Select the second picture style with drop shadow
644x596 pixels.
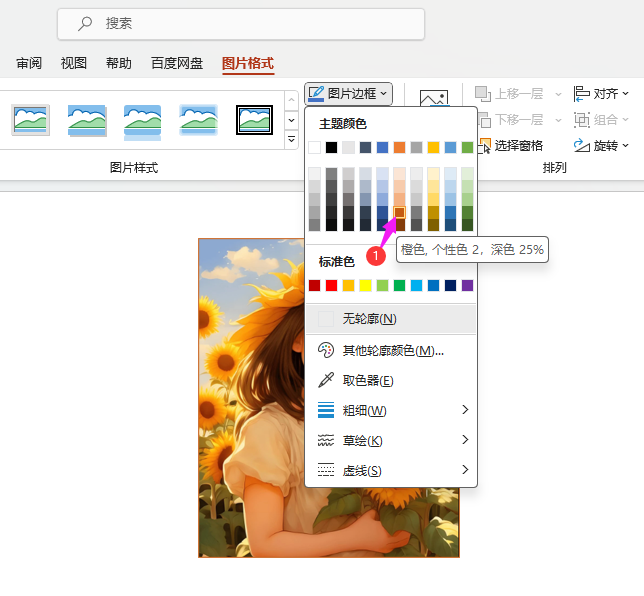[x=87, y=120]
